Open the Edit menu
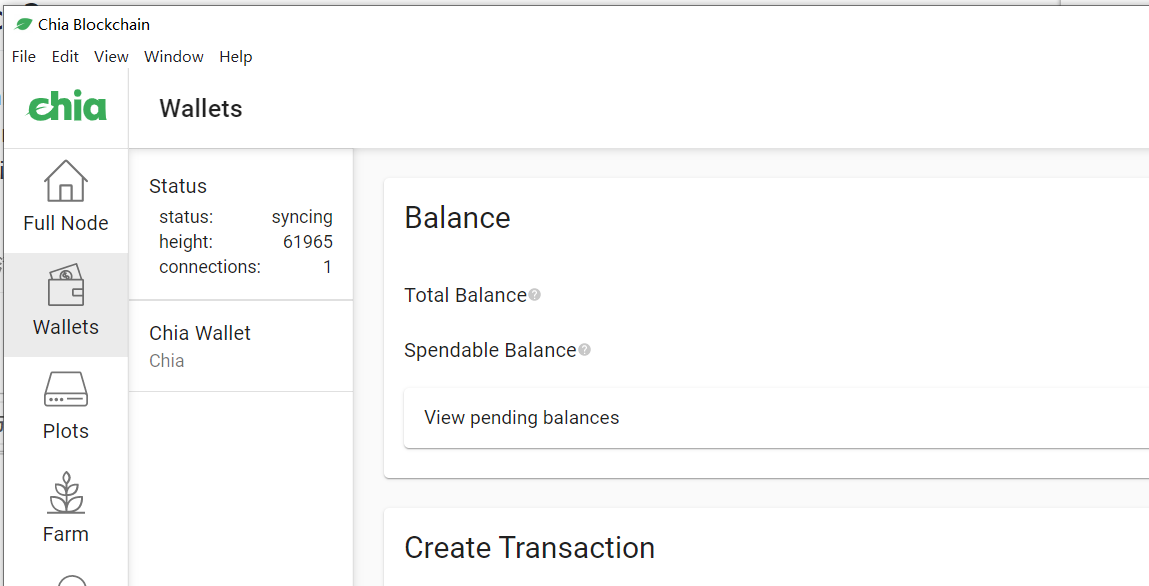The image size is (1149, 586). click(x=65, y=57)
